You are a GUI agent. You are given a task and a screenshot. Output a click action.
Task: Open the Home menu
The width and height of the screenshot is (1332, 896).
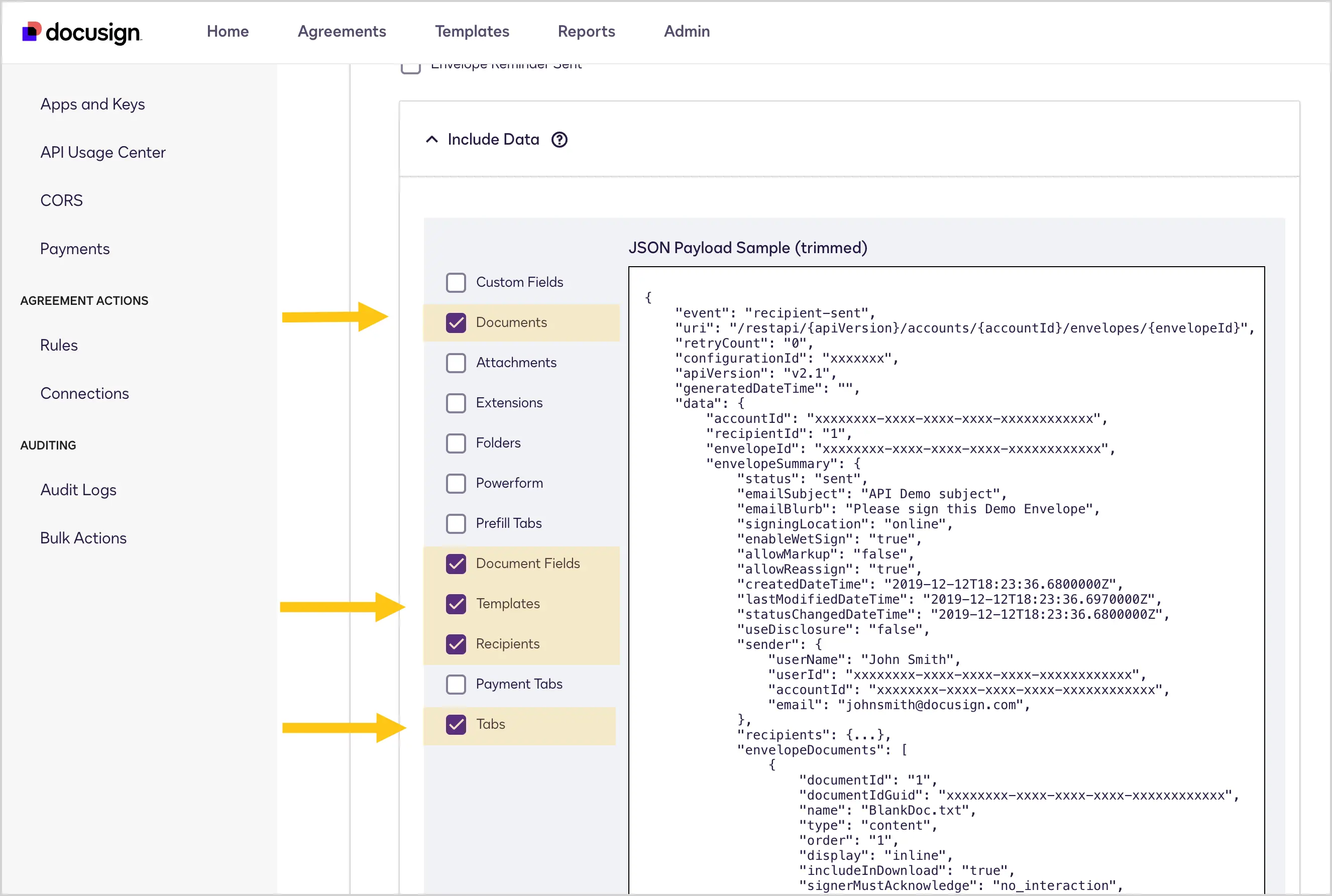[228, 32]
